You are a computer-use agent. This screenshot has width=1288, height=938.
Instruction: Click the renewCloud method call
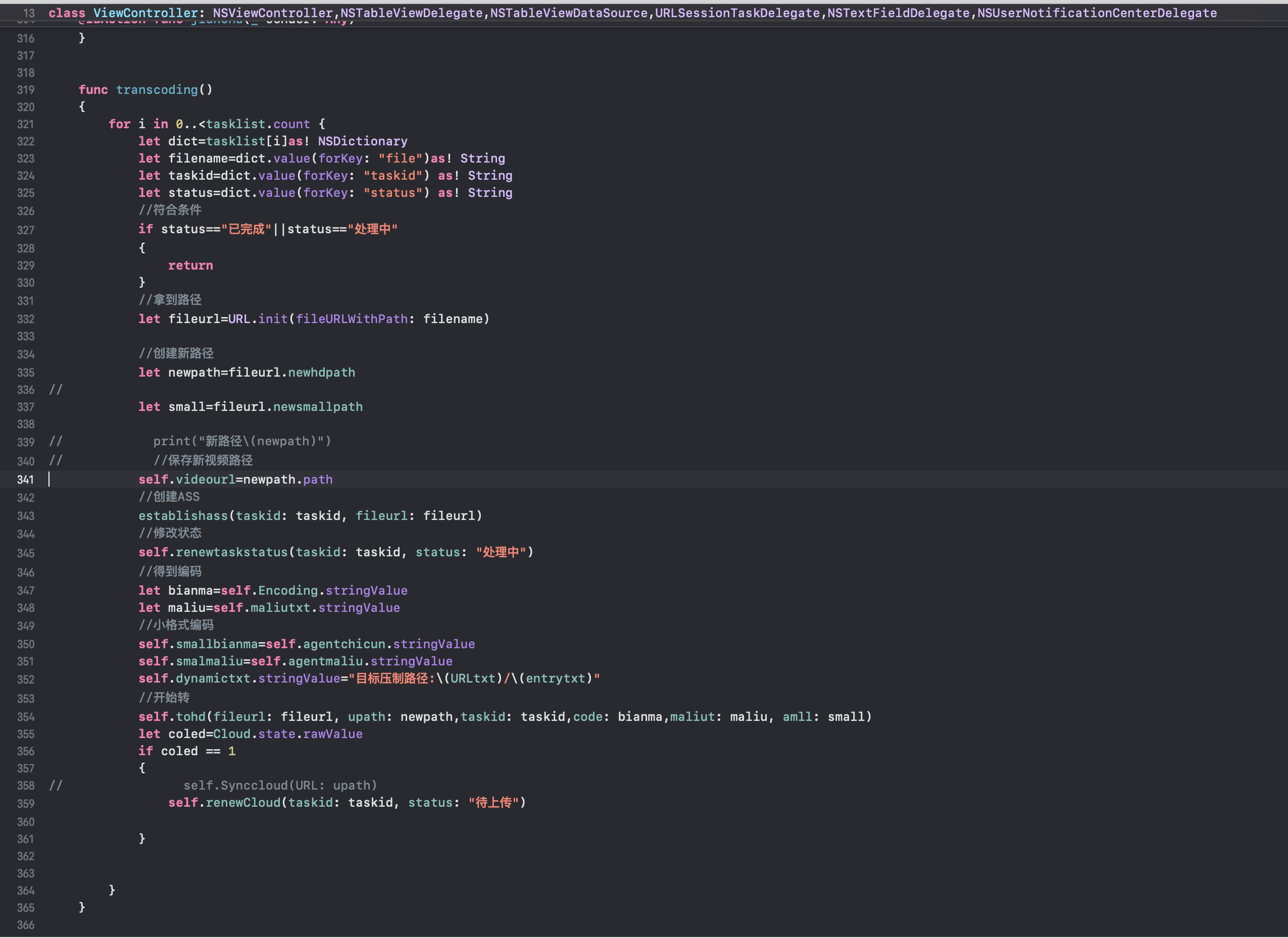[243, 802]
